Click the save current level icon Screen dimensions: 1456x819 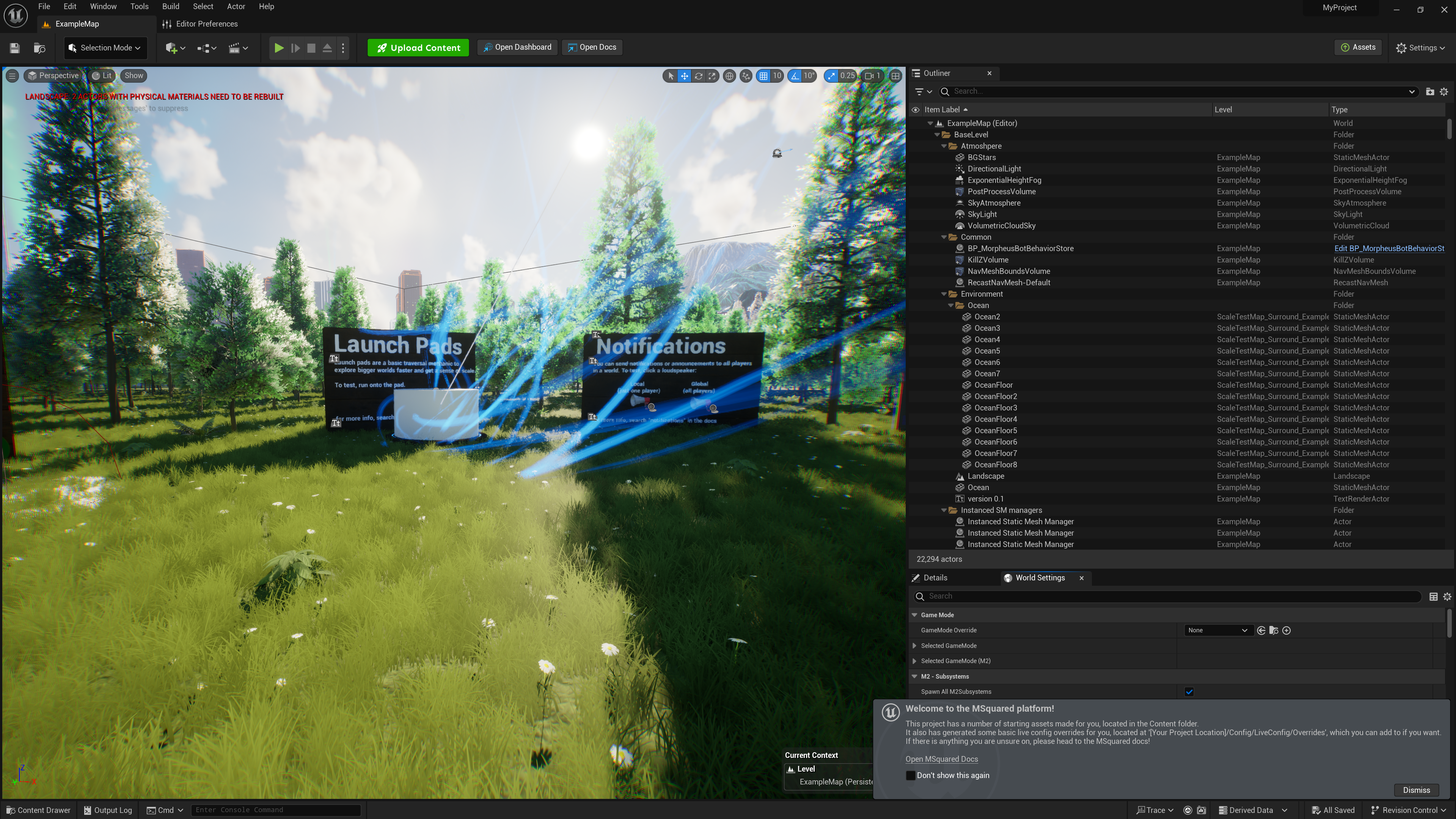coord(15,48)
